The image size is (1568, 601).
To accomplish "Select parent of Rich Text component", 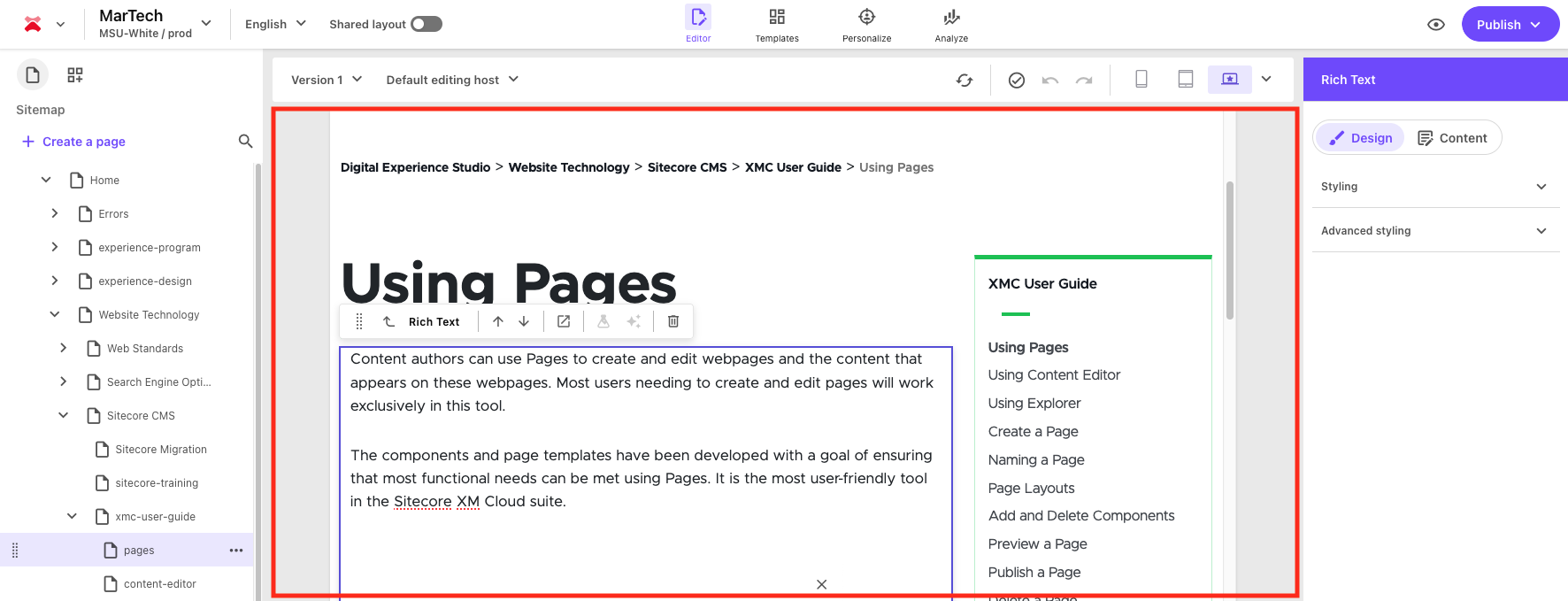I will 388,321.
